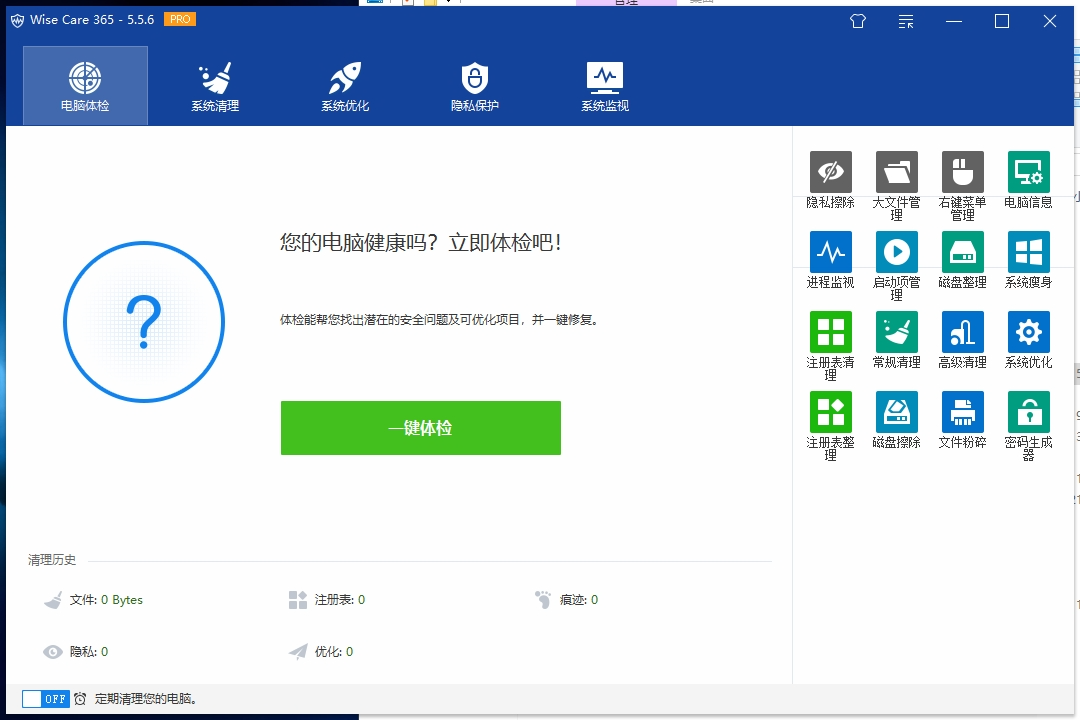Toggle the scheduled cleanup OFF switch
The height and width of the screenshot is (720, 1080).
tap(45, 699)
